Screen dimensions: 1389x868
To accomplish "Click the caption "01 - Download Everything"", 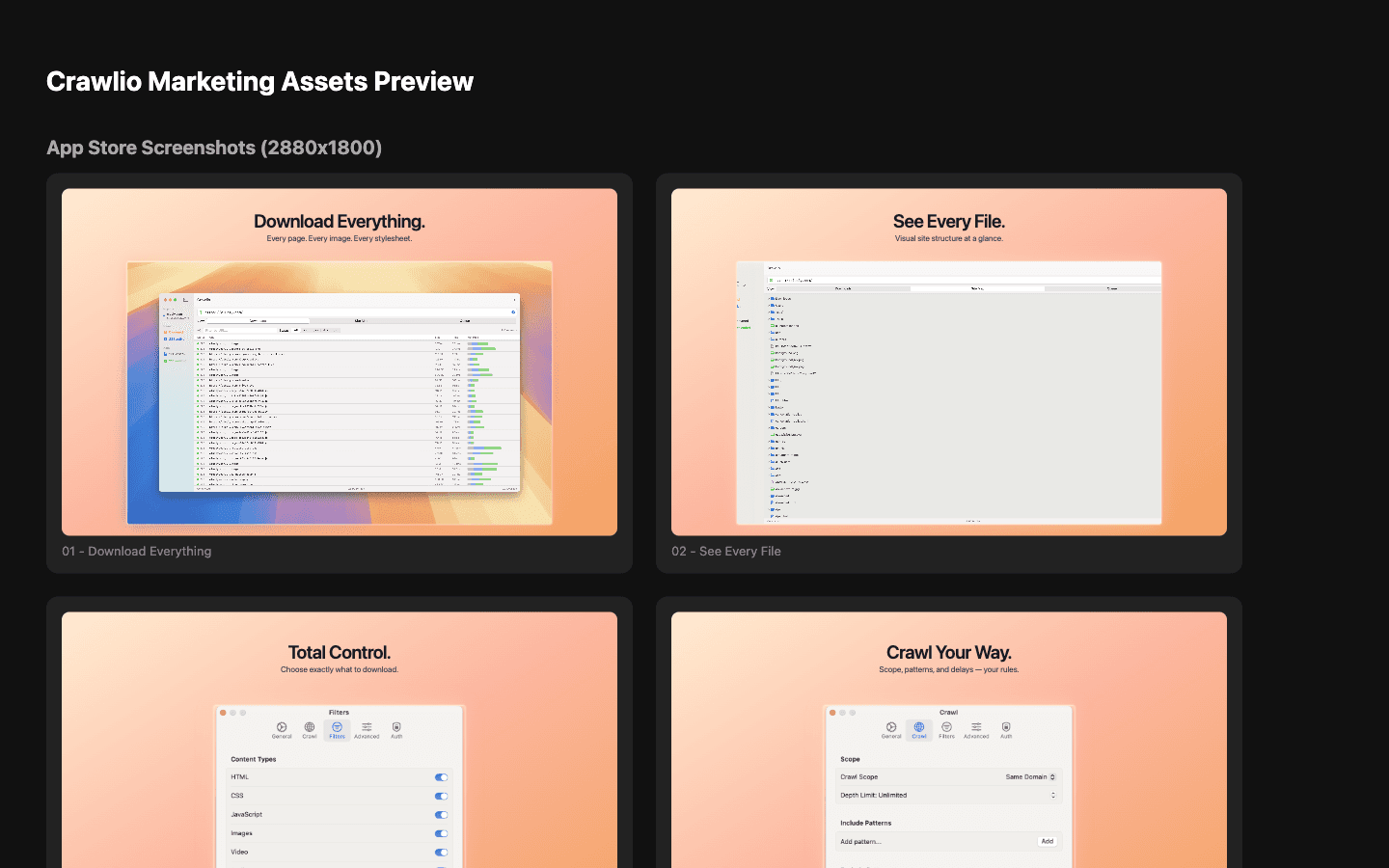I will tap(137, 552).
